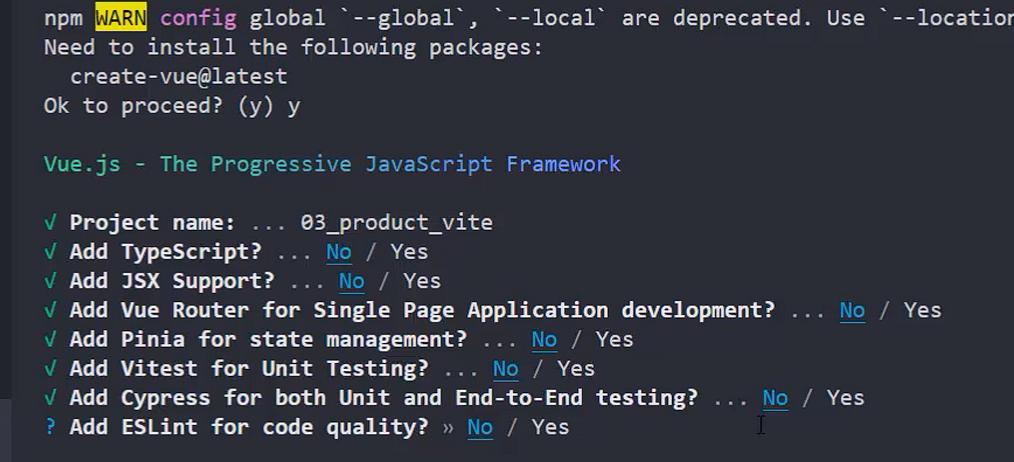1014x462 pixels.
Task: Click the project name 03_product_vite
Action: pyautogui.click(x=396, y=223)
